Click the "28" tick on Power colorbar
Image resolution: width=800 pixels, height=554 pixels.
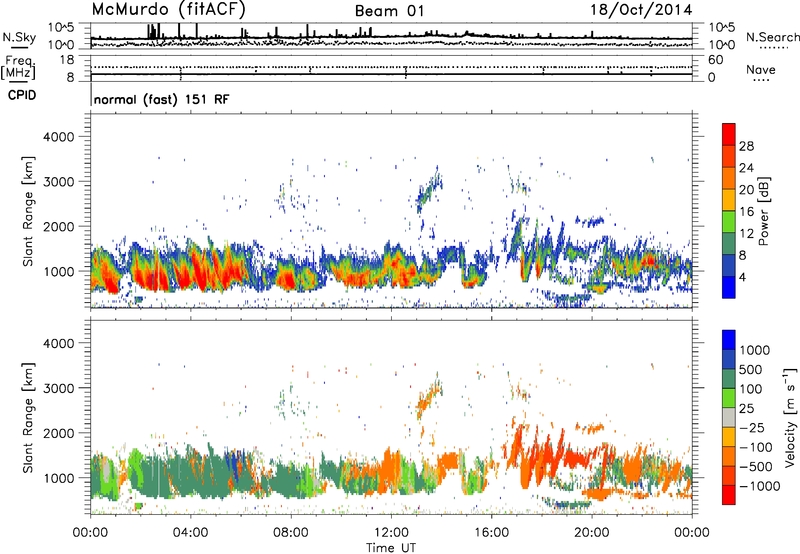[746, 146]
